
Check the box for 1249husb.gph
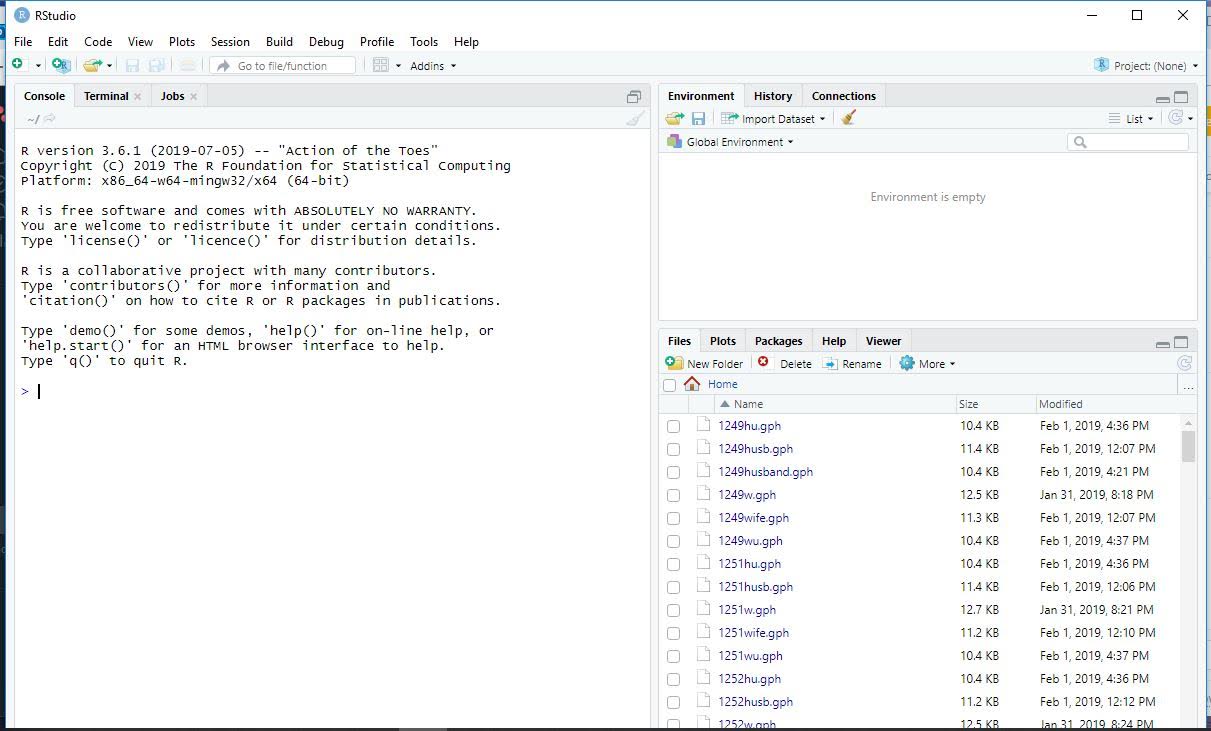point(673,449)
